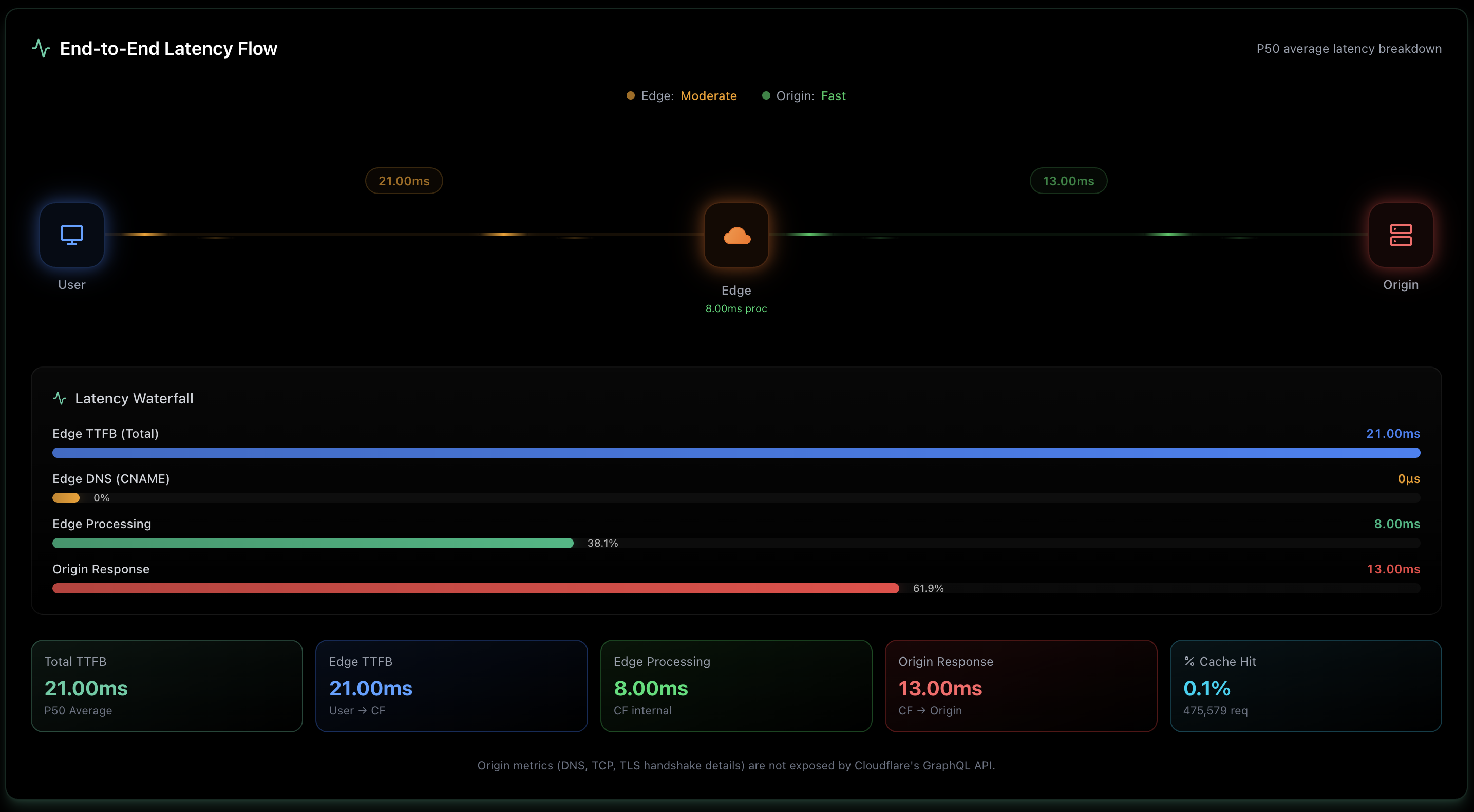Click the 'Latency Waterfall' heading
This screenshot has height=812, width=1474.
click(x=134, y=399)
